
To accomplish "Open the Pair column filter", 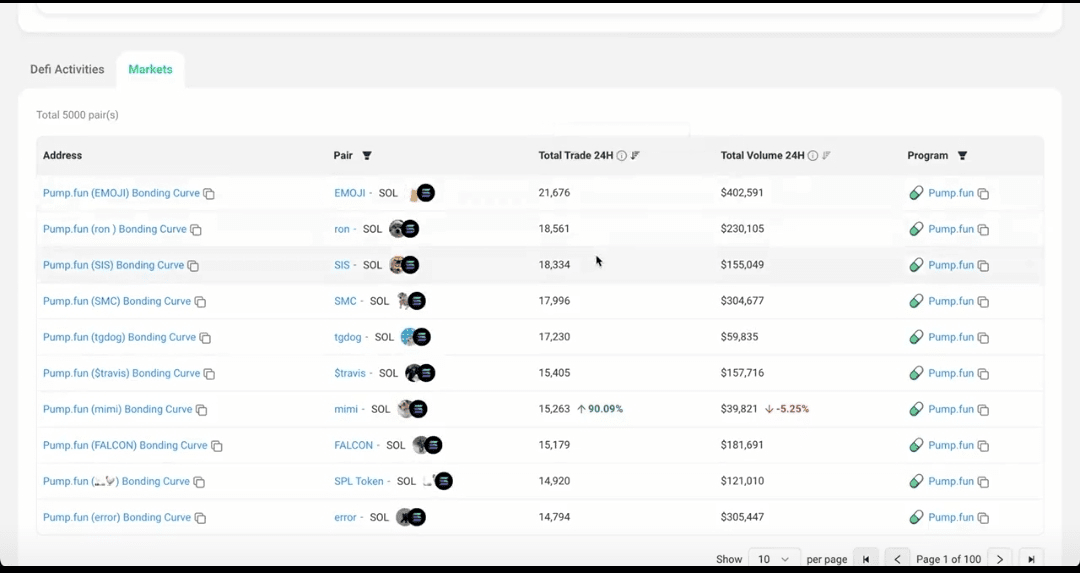I will point(366,156).
